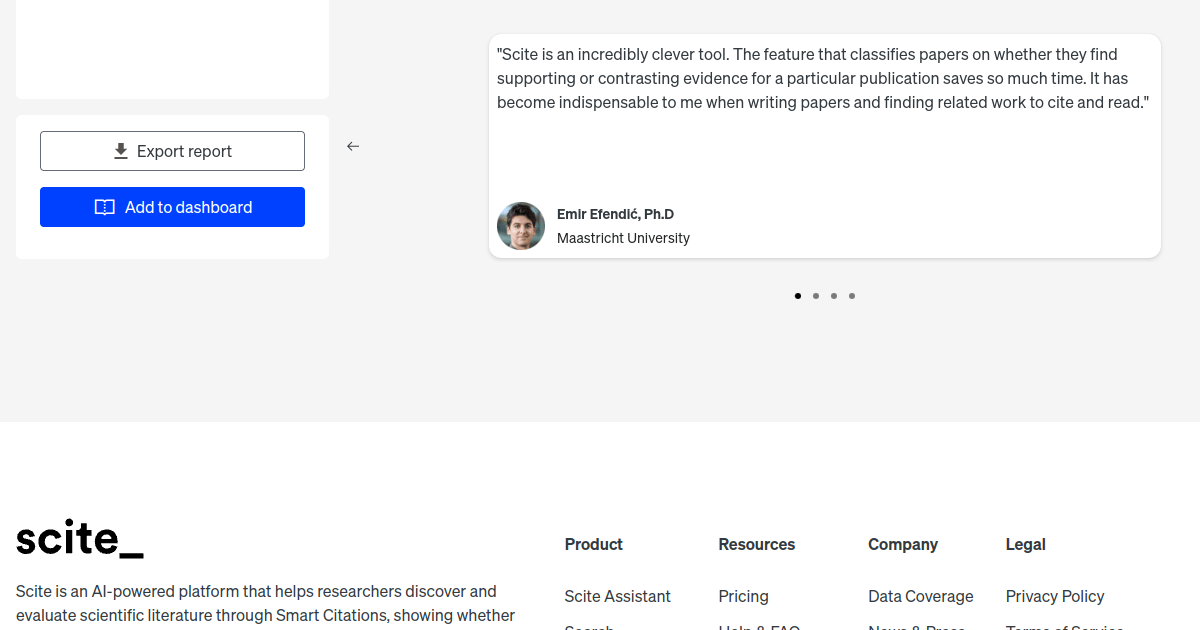Click Emir Efendić's profile photo
Image resolution: width=1200 pixels, height=630 pixels.
click(521, 226)
